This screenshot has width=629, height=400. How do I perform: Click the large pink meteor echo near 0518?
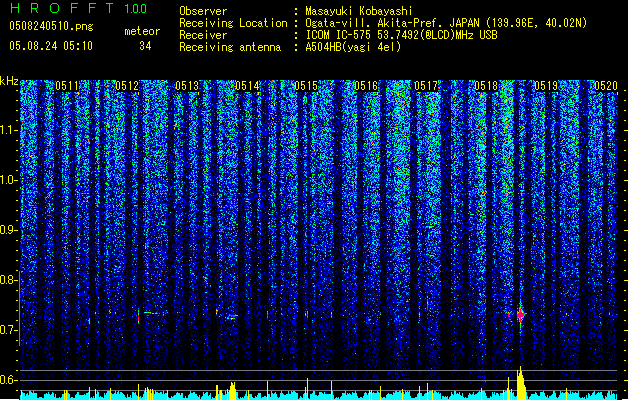pyautogui.click(x=521, y=315)
